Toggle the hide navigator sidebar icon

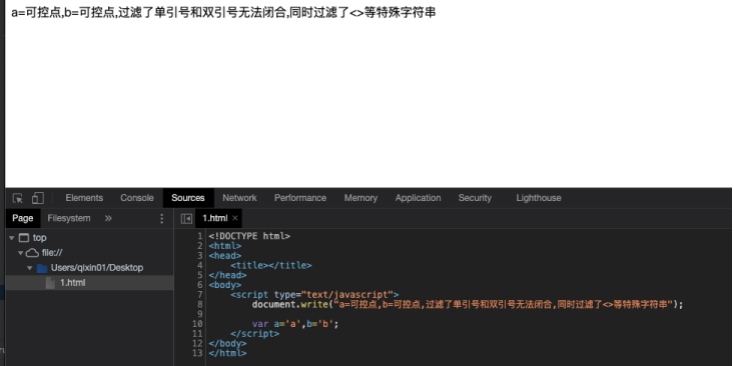186,219
